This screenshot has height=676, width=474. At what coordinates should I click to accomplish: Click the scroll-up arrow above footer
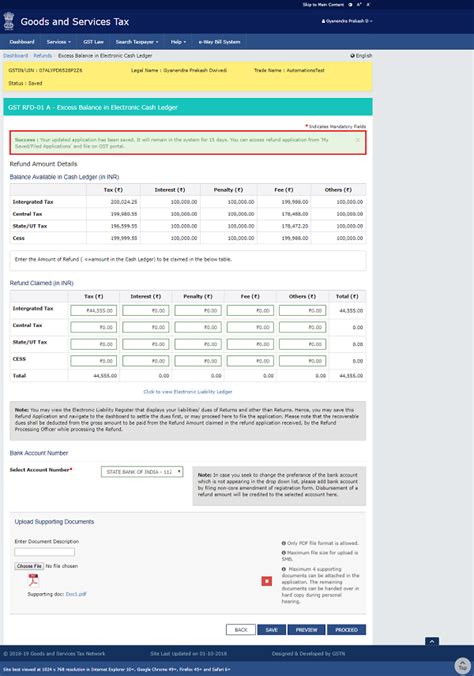tap(432, 642)
